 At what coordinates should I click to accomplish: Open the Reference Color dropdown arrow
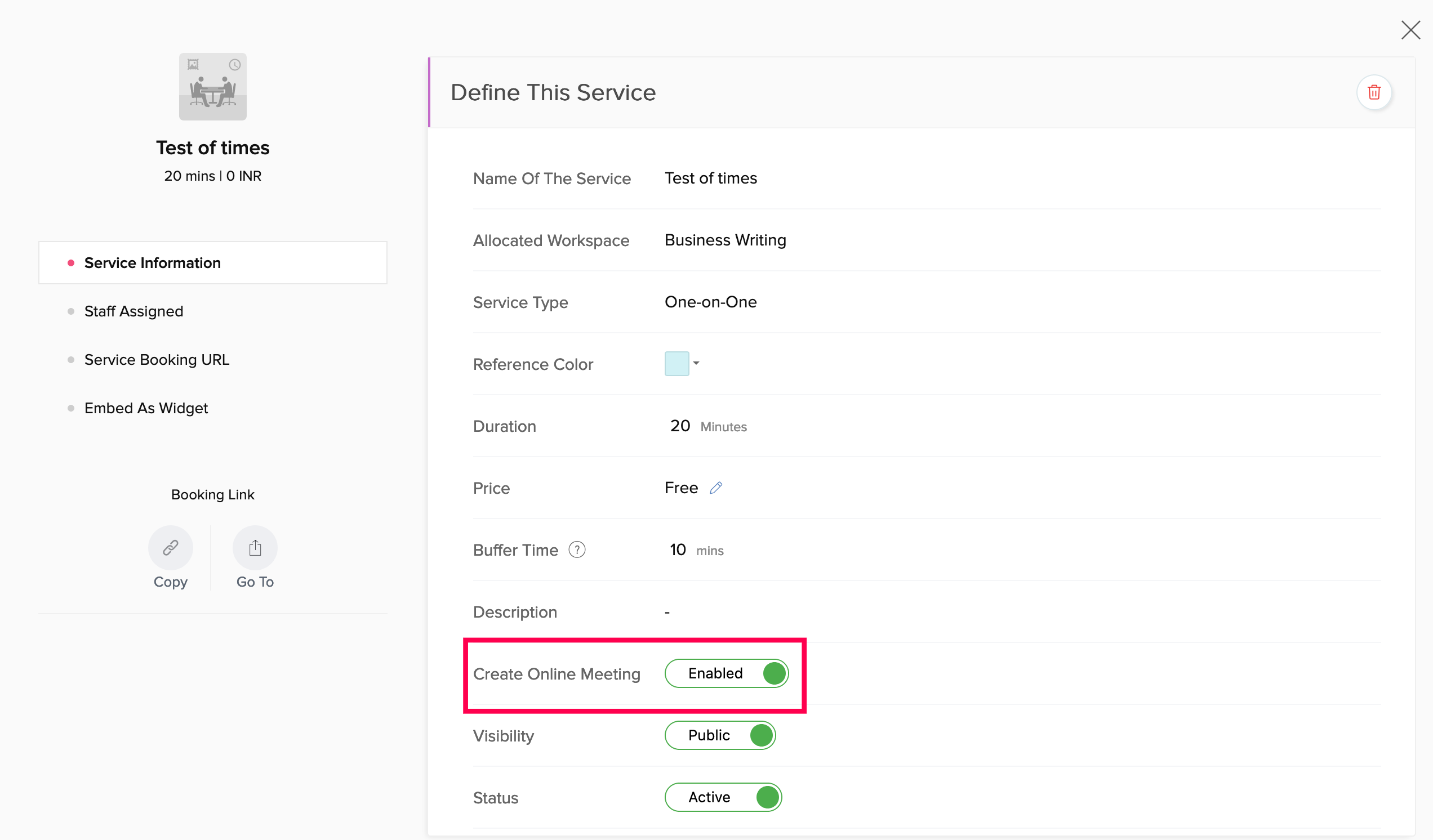click(x=696, y=363)
